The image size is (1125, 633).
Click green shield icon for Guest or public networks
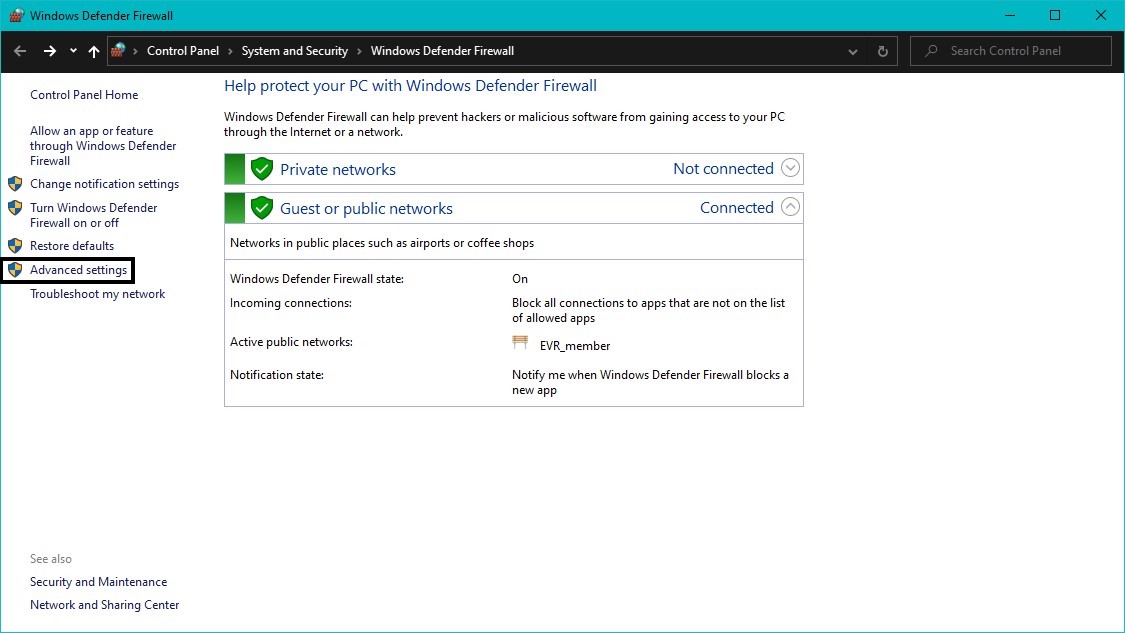(x=262, y=207)
